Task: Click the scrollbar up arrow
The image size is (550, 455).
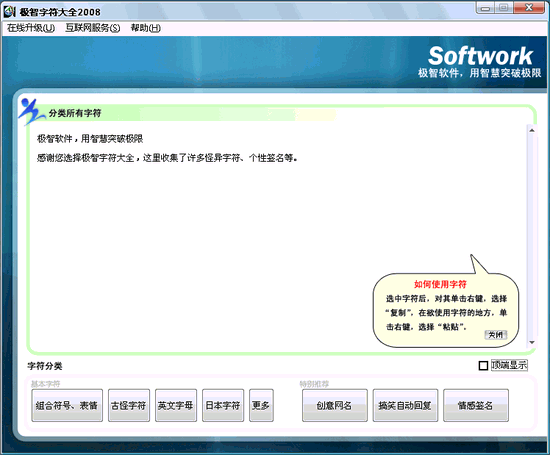Action: 532,130
